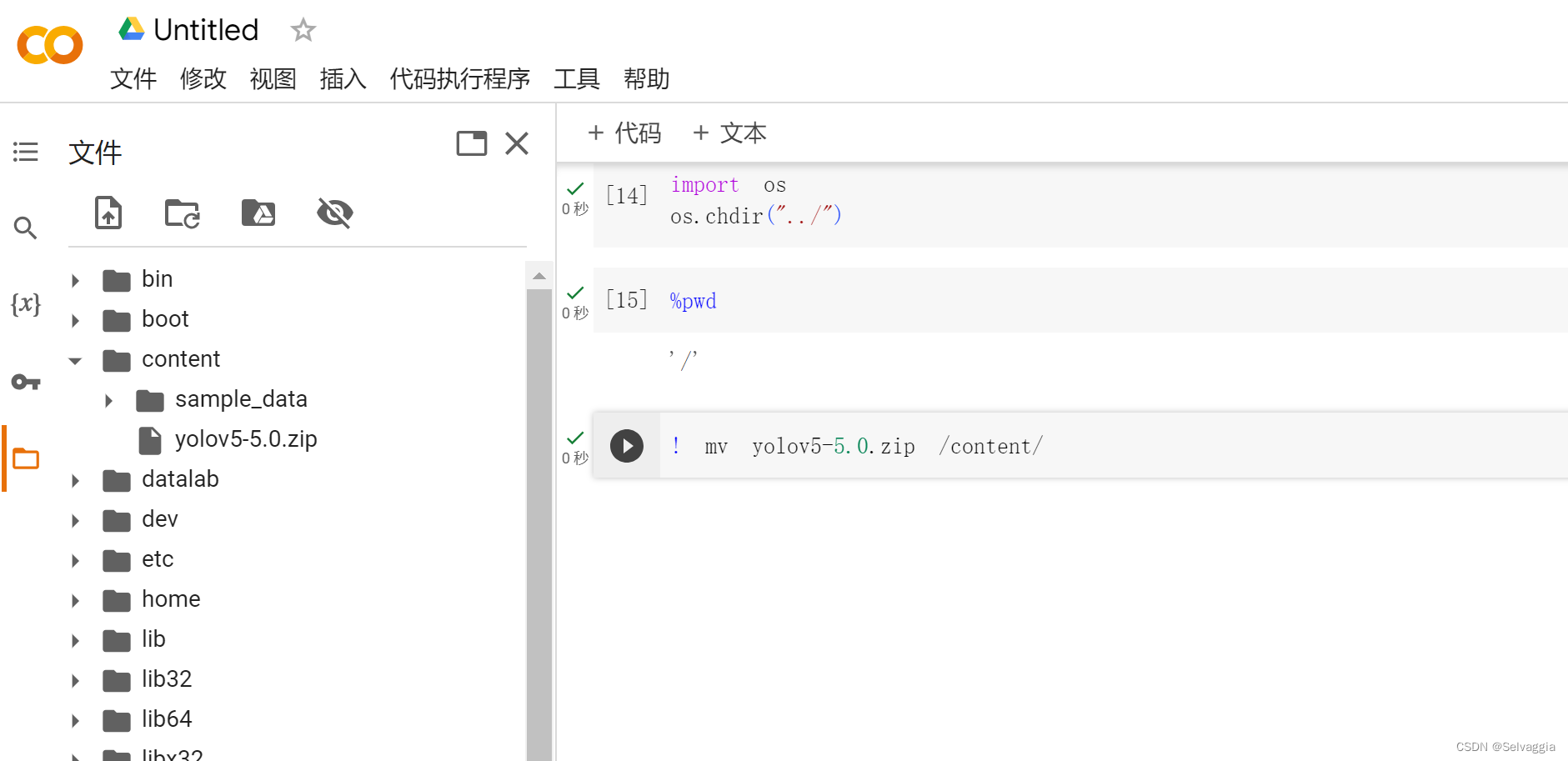Viewport: 1568px width, 761px height.
Task: Star the Untitled notebook
Action: (x=303, y=30)
